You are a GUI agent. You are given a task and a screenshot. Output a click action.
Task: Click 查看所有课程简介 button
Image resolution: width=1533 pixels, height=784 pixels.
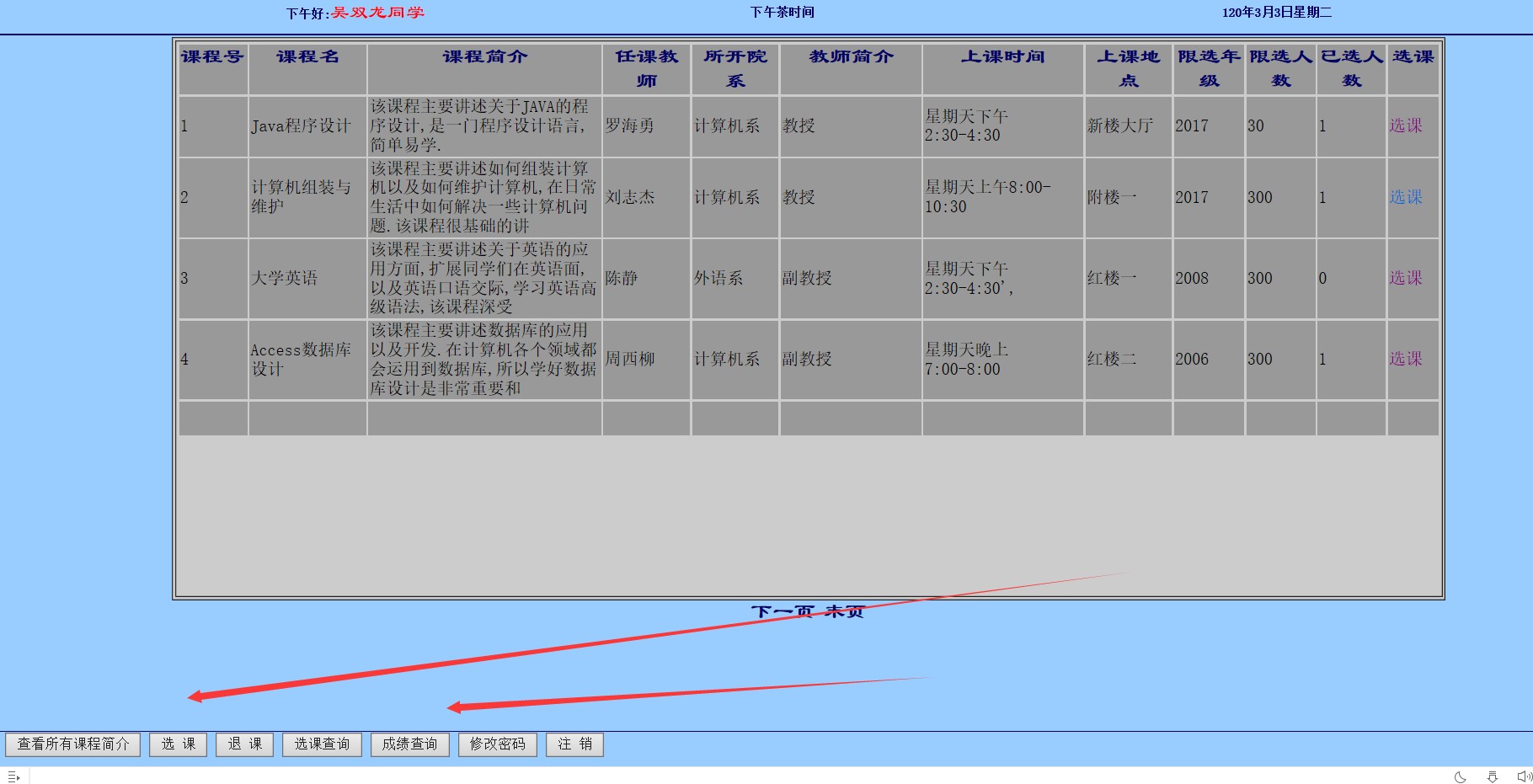pyautogui.click(x=73, y=744)
